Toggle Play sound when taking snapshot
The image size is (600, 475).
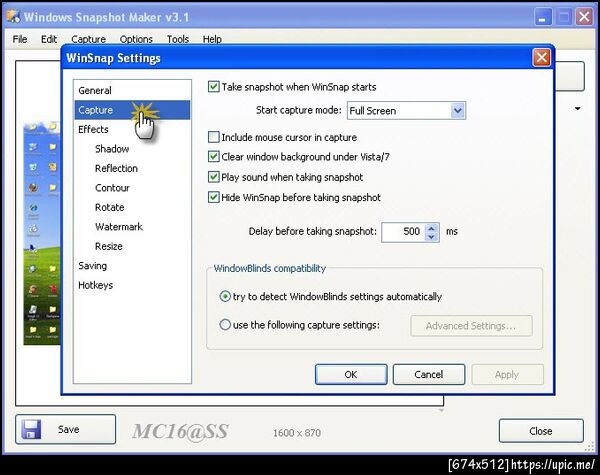tap(214, 177)
